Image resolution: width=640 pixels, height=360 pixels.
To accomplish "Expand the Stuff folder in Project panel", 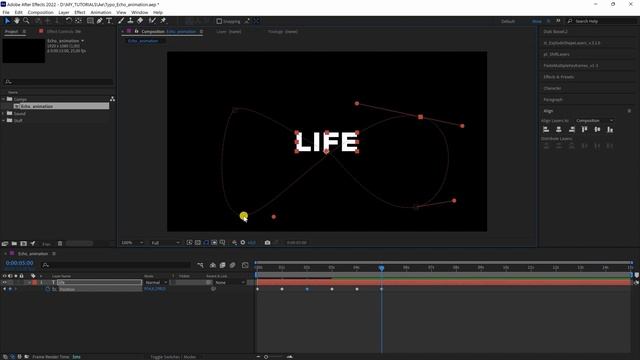I will point(4,120).
